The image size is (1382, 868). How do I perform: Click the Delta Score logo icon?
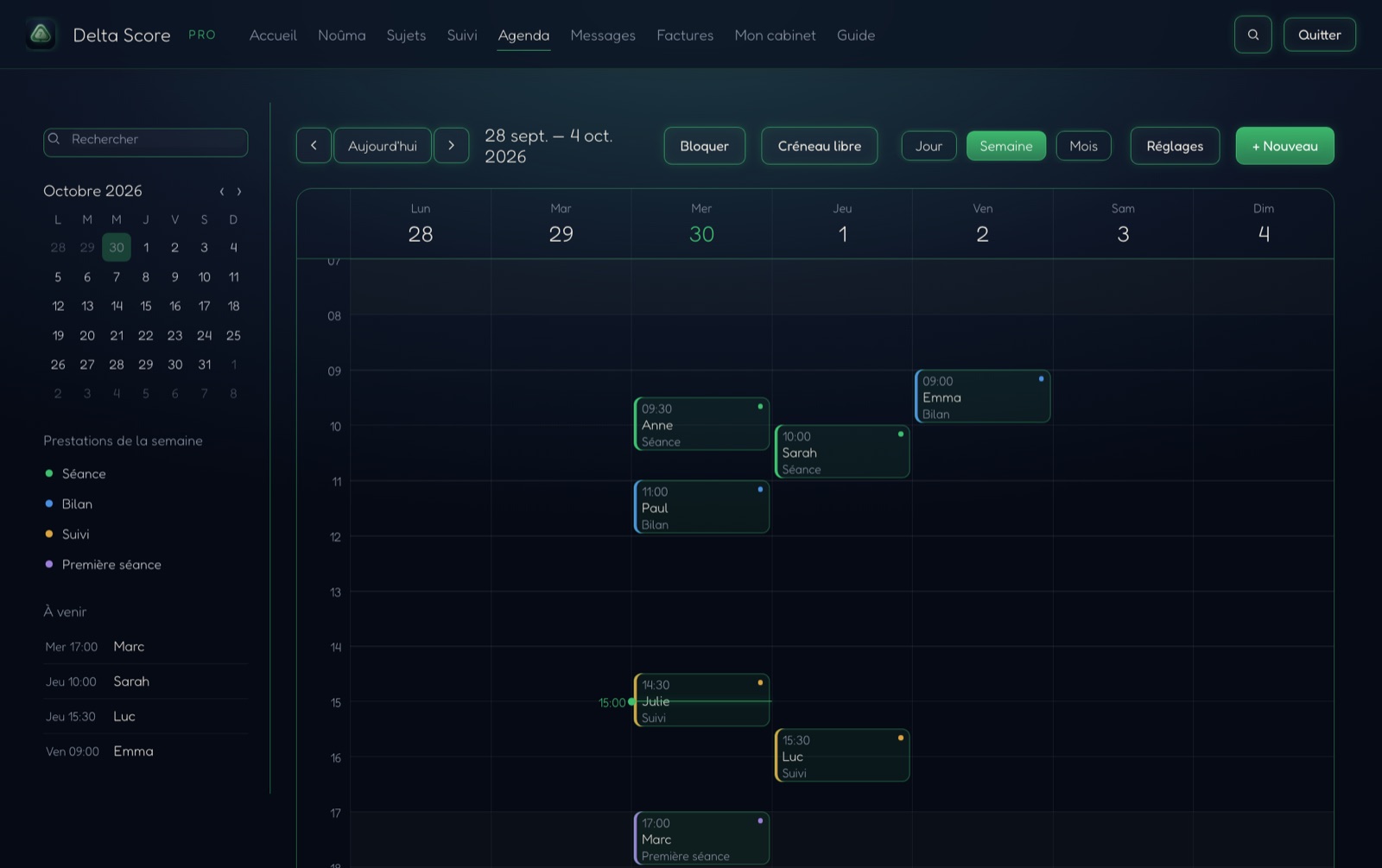click(41, 35)
